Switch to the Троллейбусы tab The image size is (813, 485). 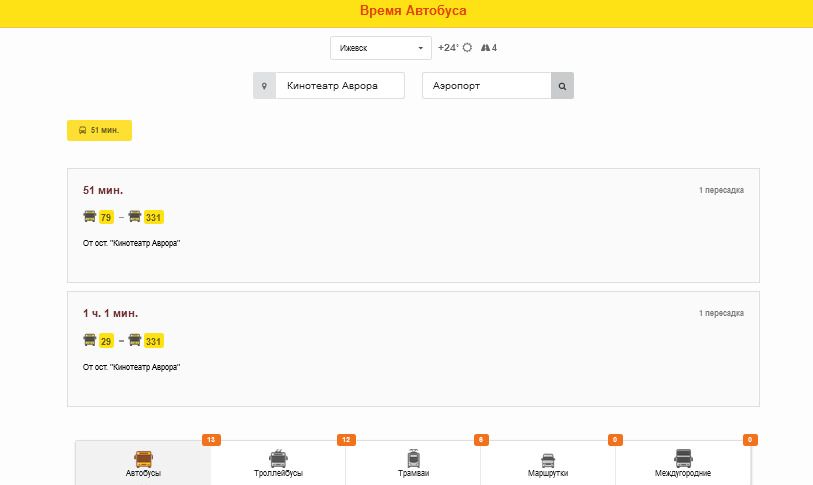click(278, 464)
